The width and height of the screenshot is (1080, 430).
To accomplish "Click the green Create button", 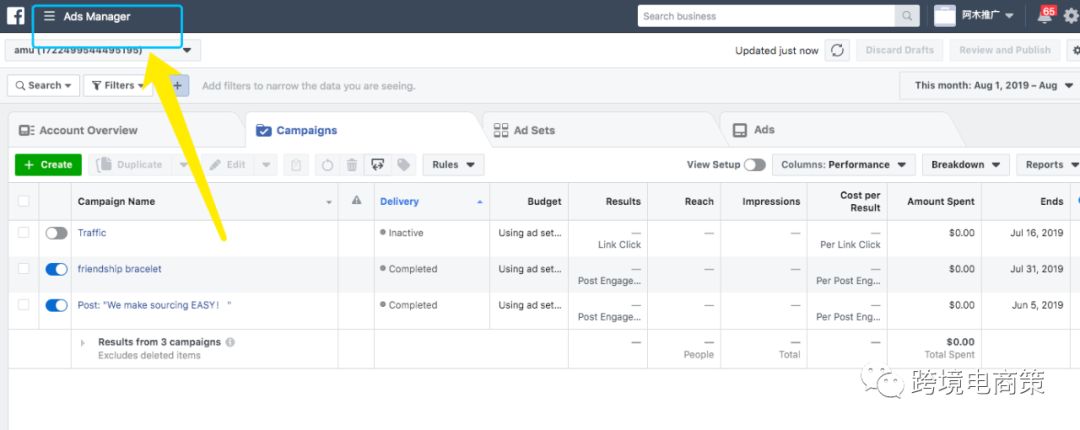I will point(48,165).
